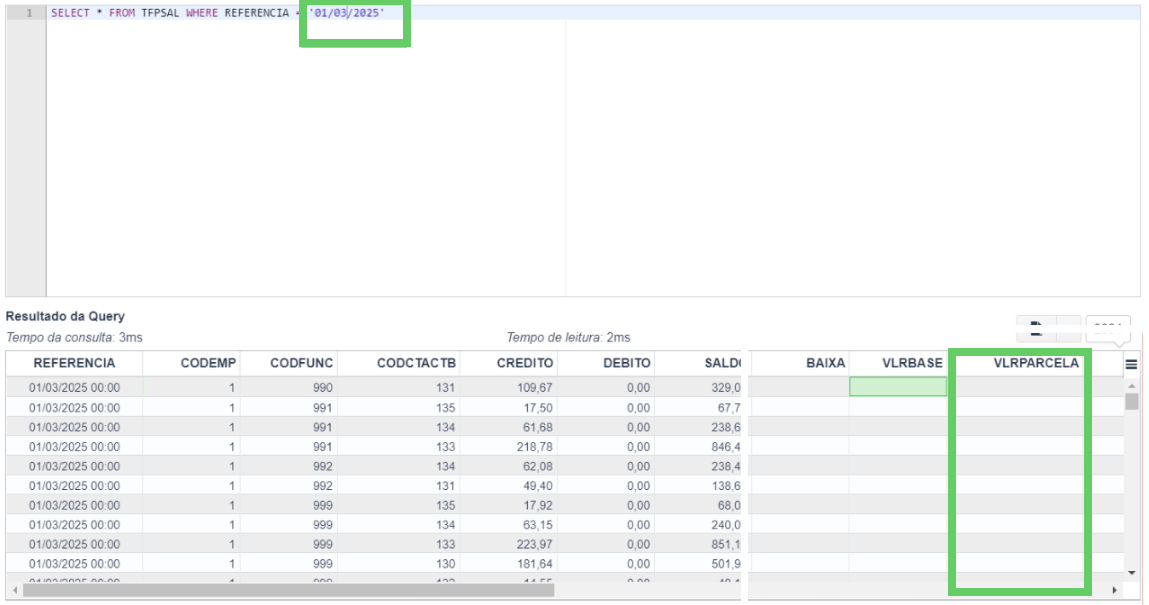This screenshot has height=605, width=1149.
Task: Click the 'Resultado da Query' heading
Action: 65,316
